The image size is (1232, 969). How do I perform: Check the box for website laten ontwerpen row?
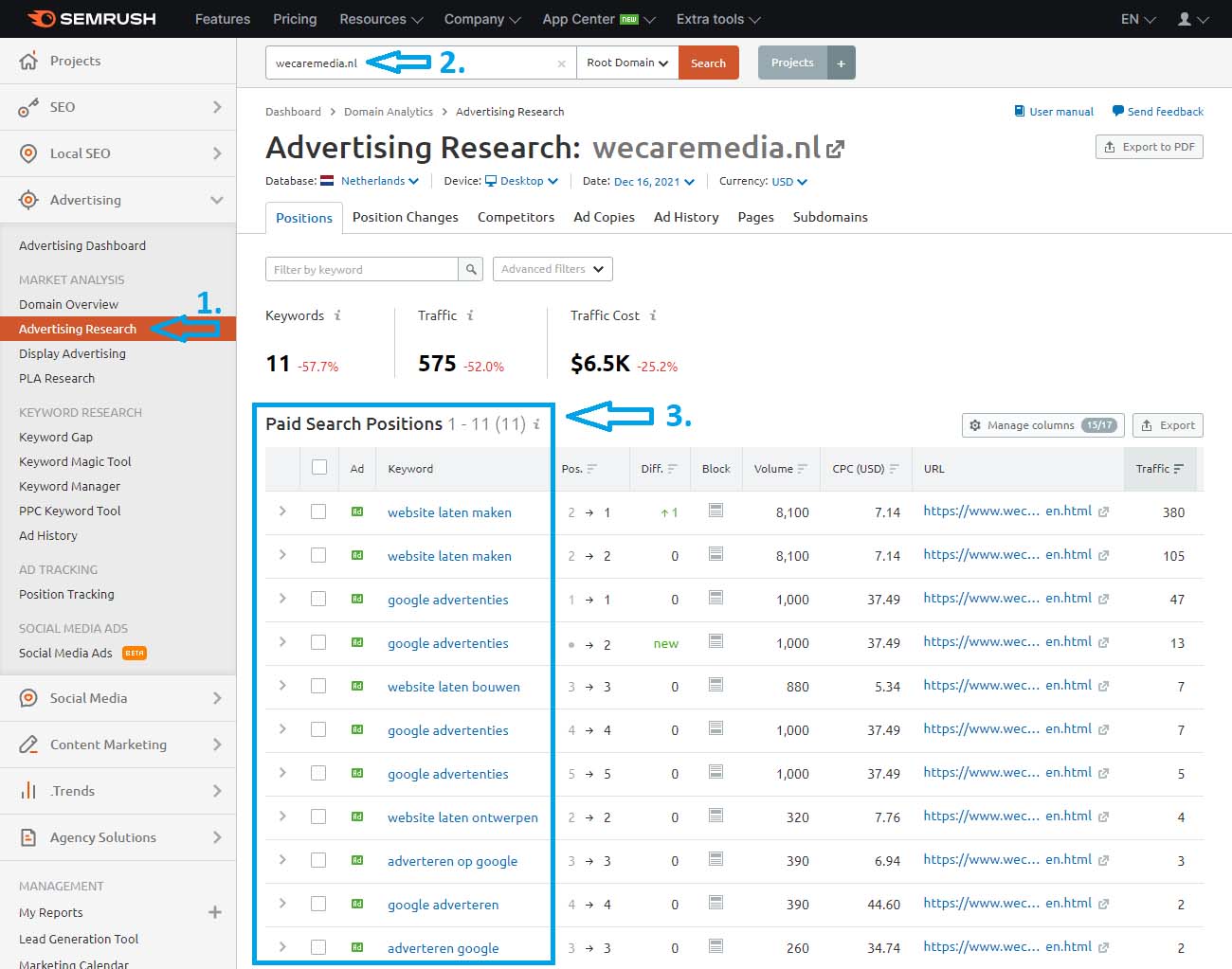318,816
